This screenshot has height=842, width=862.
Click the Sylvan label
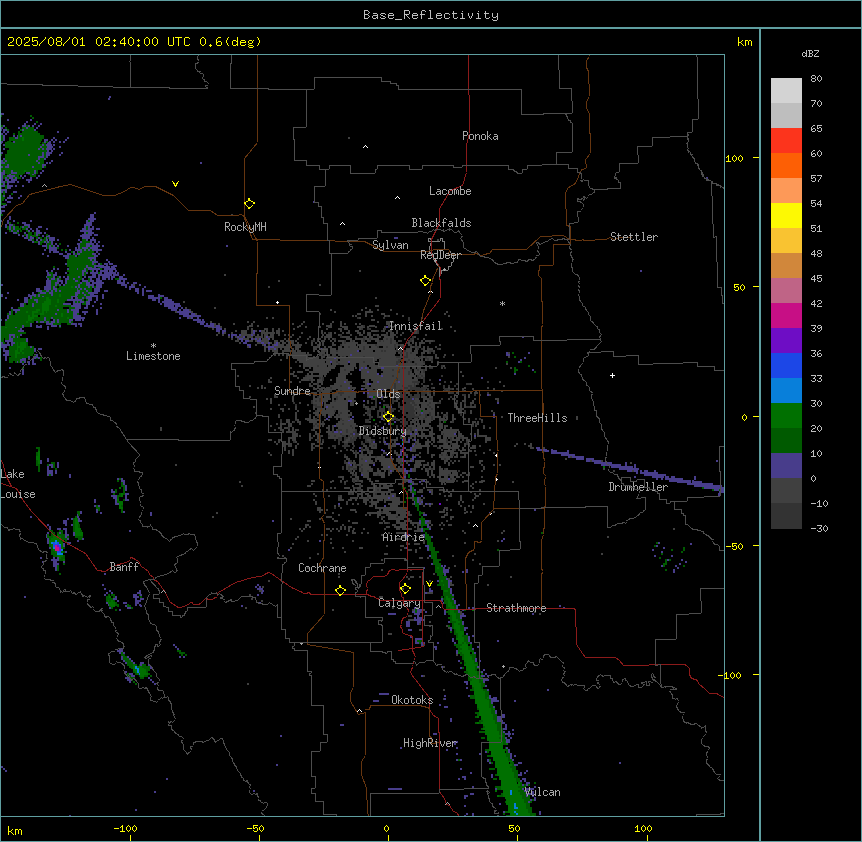click(x=390, y=245)
